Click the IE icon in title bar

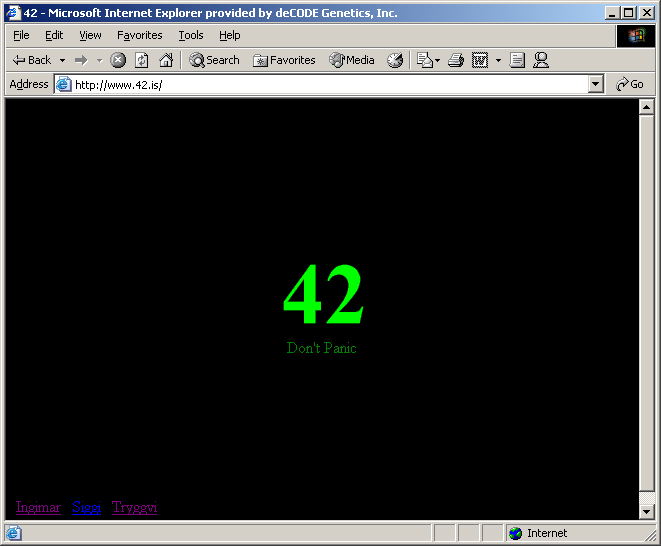pos(13,13)
